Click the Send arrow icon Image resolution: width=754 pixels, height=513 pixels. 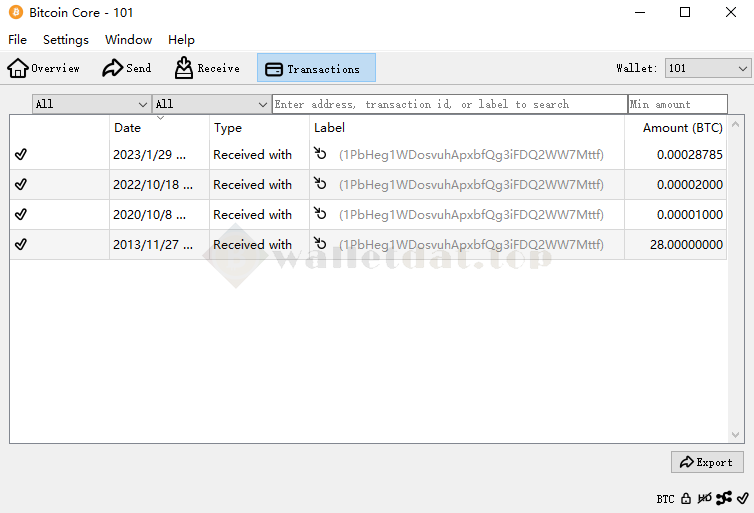112,68
